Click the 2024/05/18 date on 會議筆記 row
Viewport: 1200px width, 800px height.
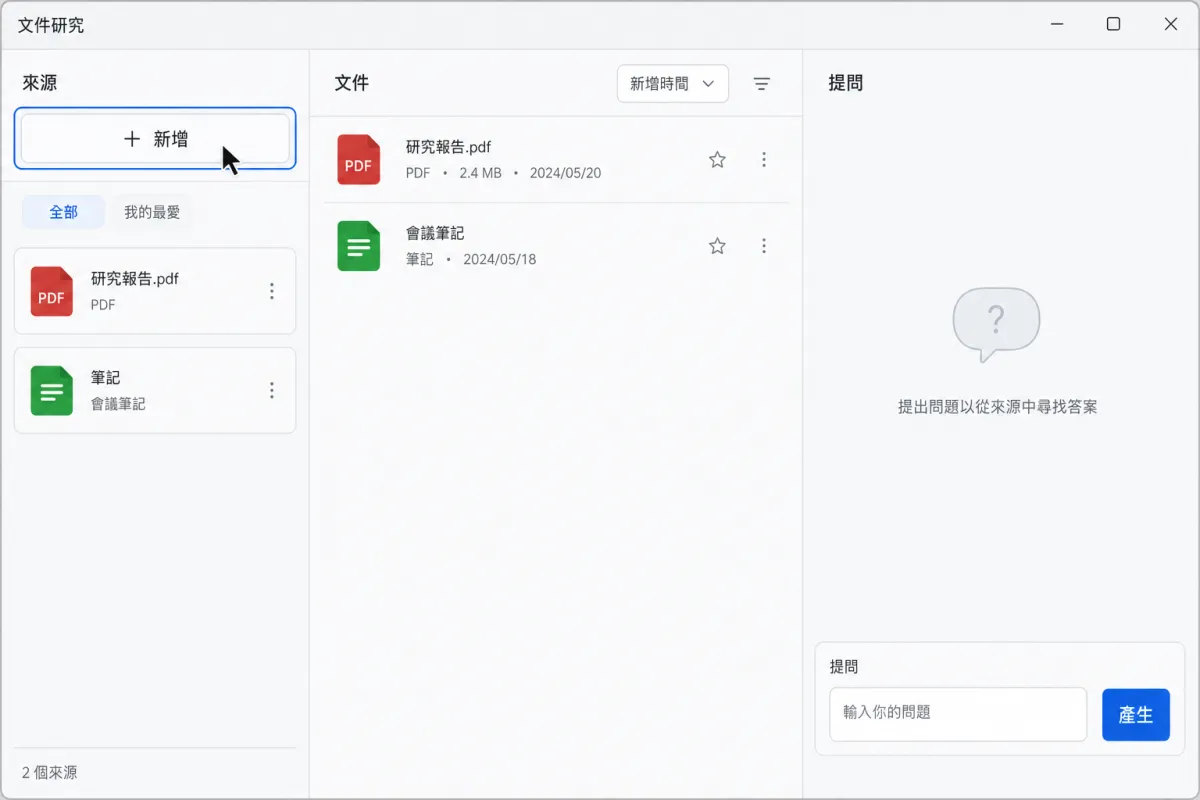[500, 259]
